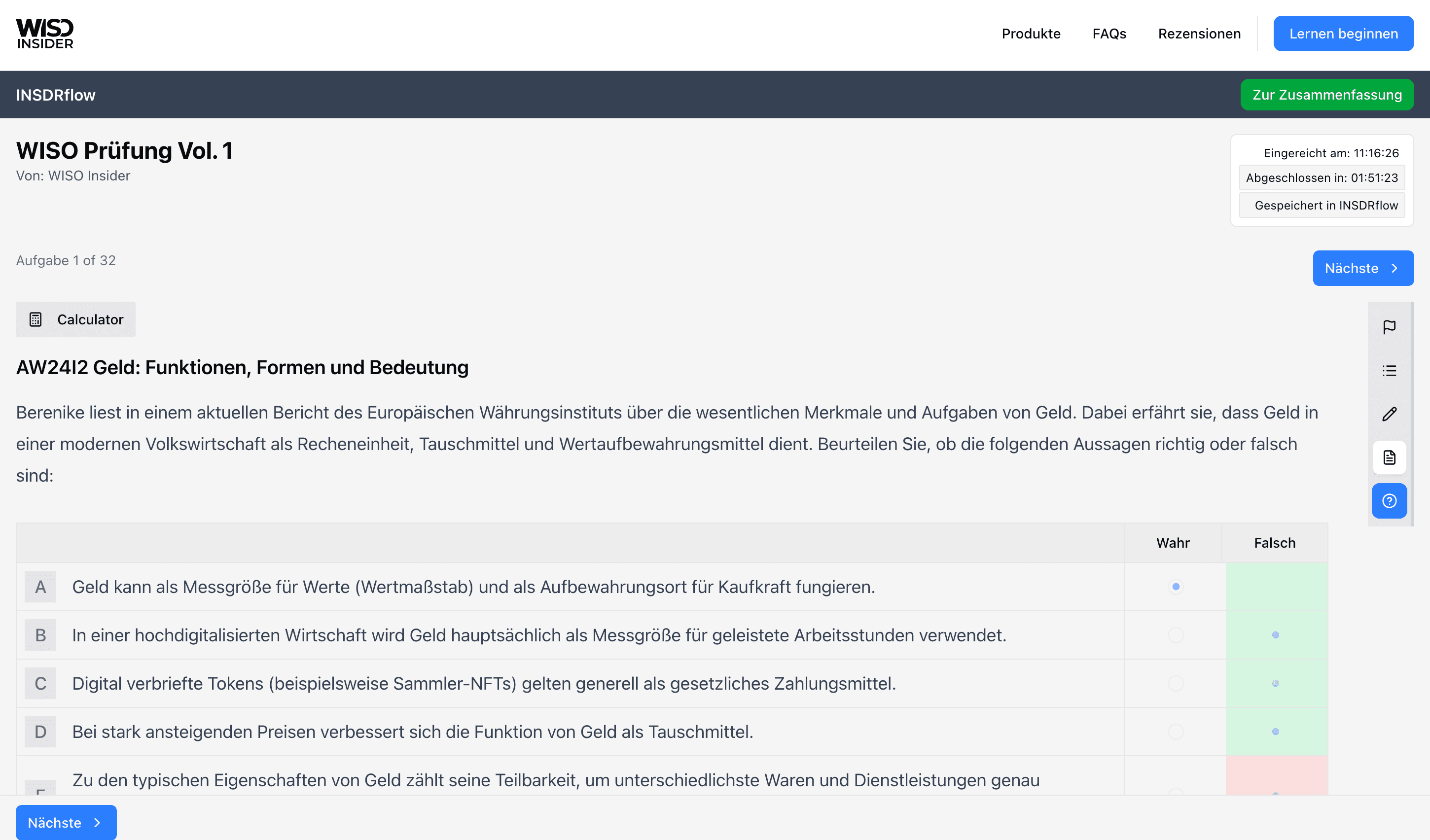Go to FAQs in the navigation
The width and height of the screenshot is (1430, 840).
point(1109,34)
